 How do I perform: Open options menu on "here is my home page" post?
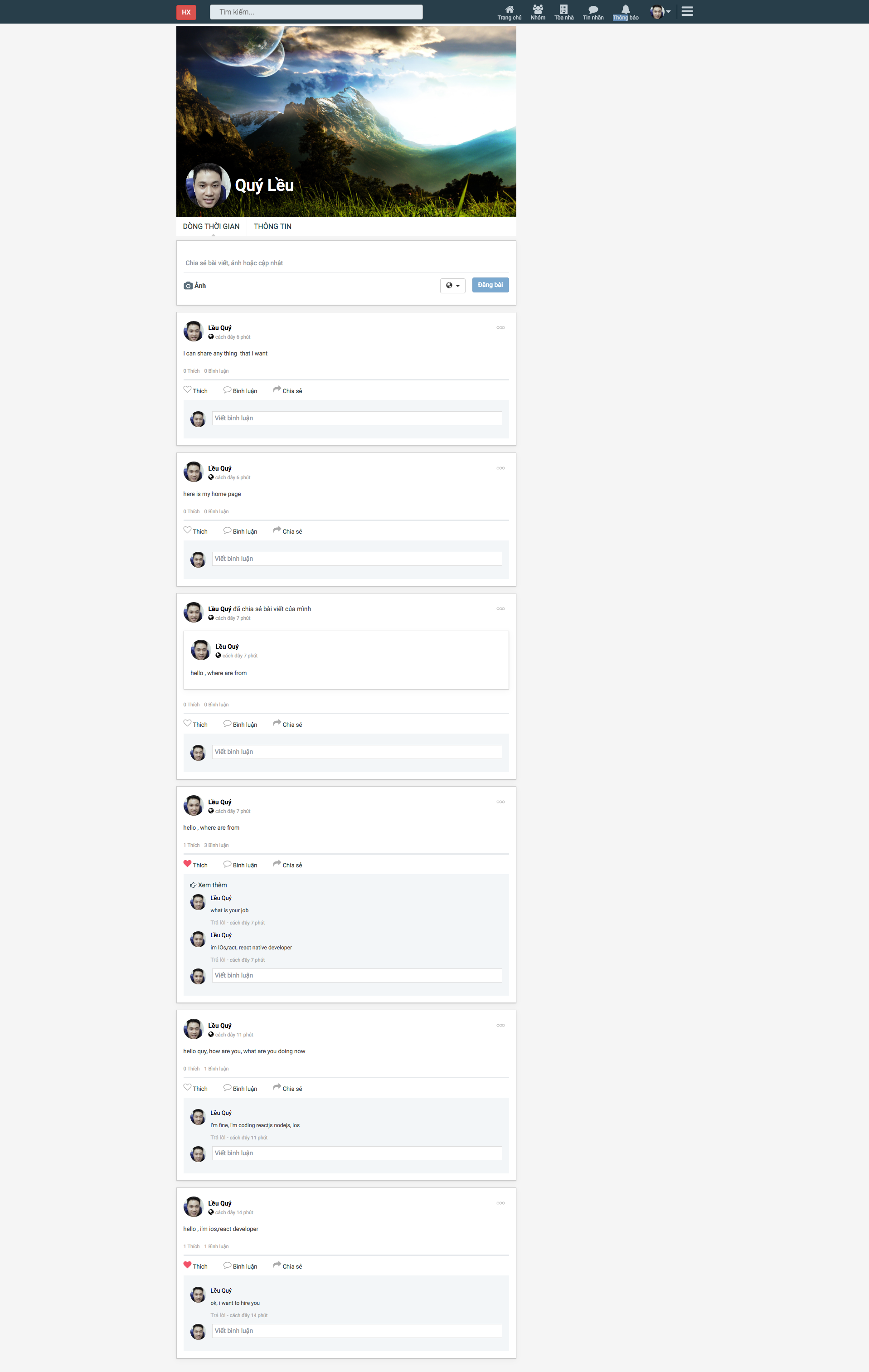tap(500, 468)
